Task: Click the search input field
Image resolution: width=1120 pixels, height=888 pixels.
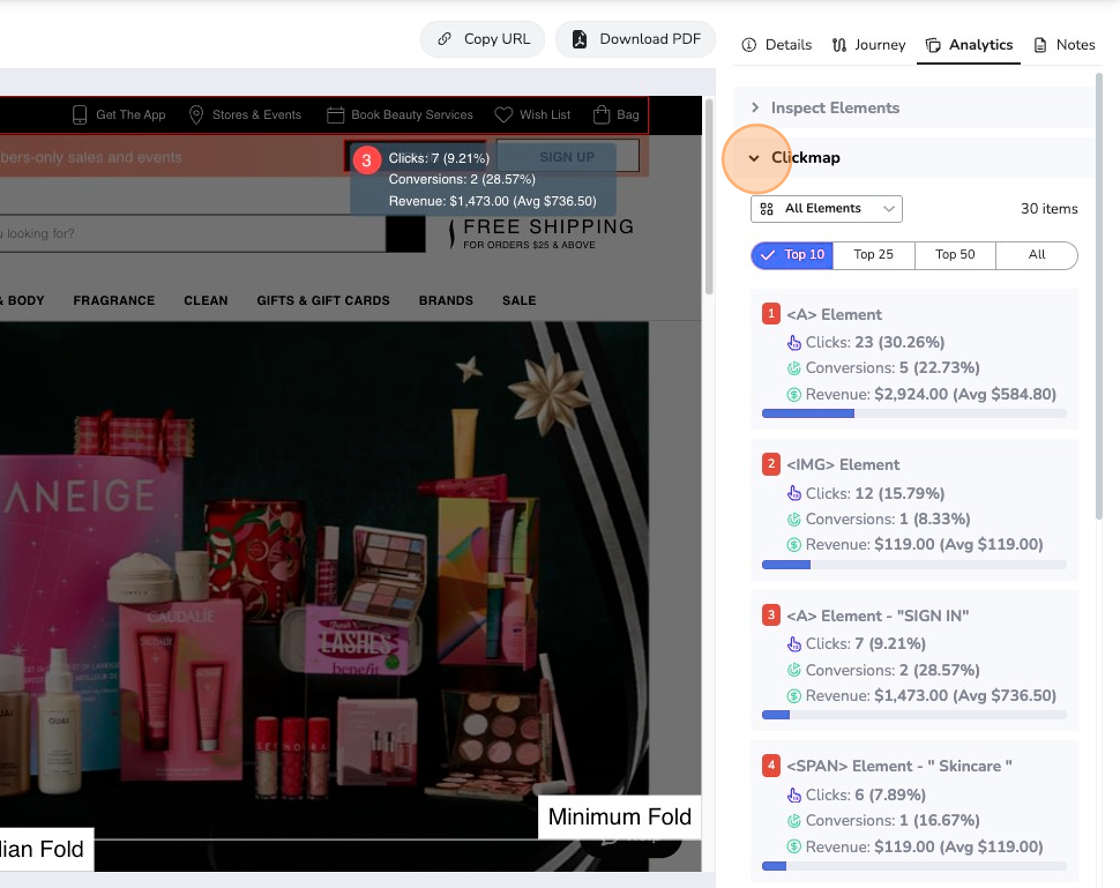Action: tap(193, 234)
